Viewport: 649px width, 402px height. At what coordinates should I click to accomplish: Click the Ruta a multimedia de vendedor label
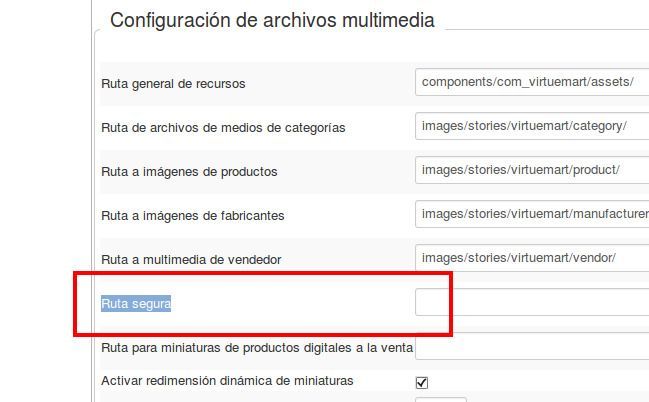point(191,260)
